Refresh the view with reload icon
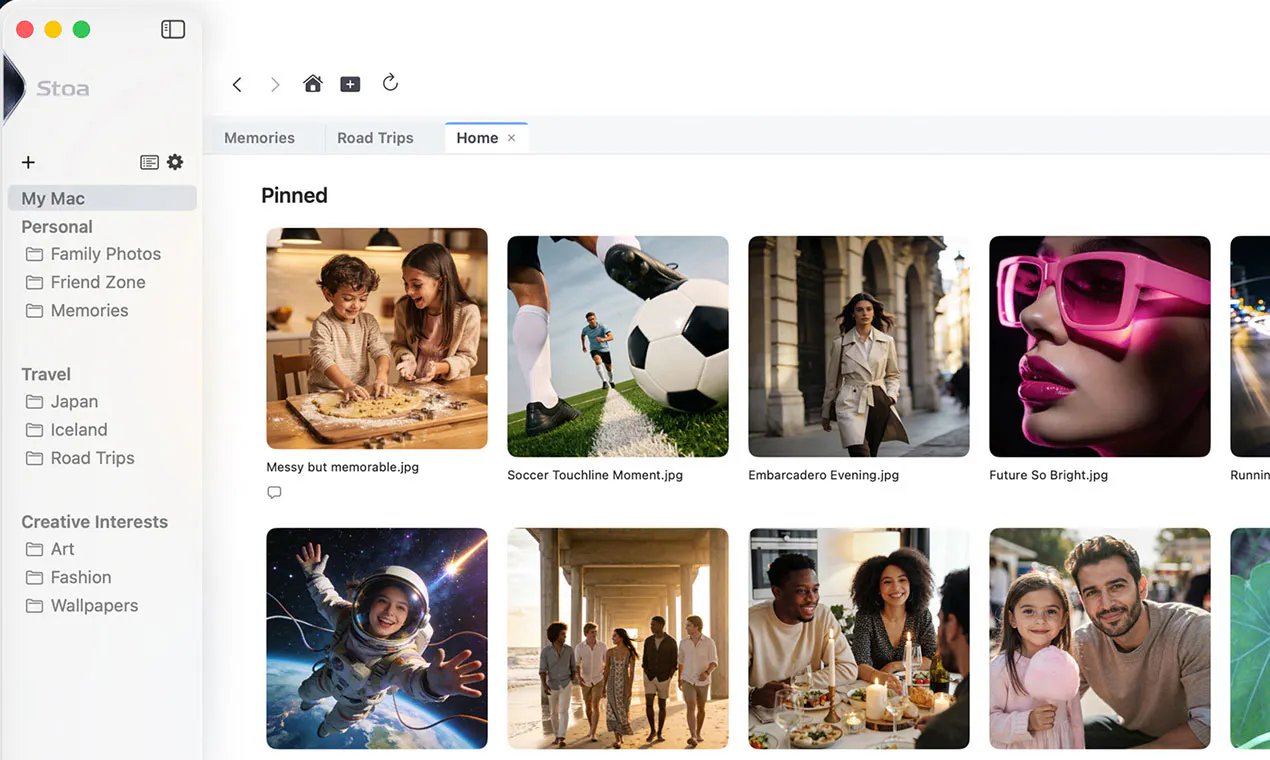This screenshot has height=760, width=1270. click(391, 83)
